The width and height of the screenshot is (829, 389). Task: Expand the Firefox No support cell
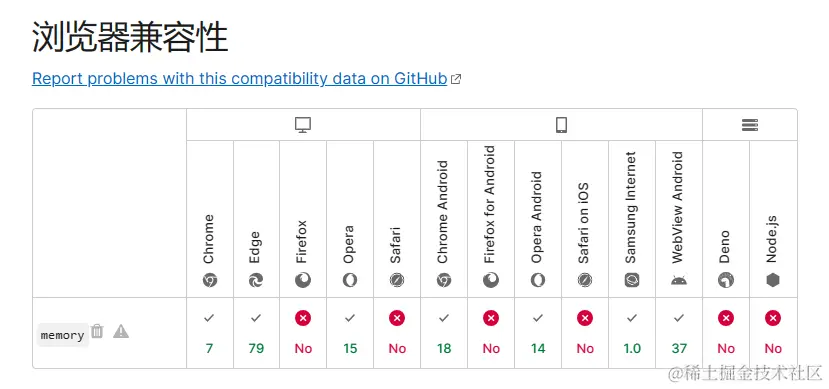(x=303, y=333)
